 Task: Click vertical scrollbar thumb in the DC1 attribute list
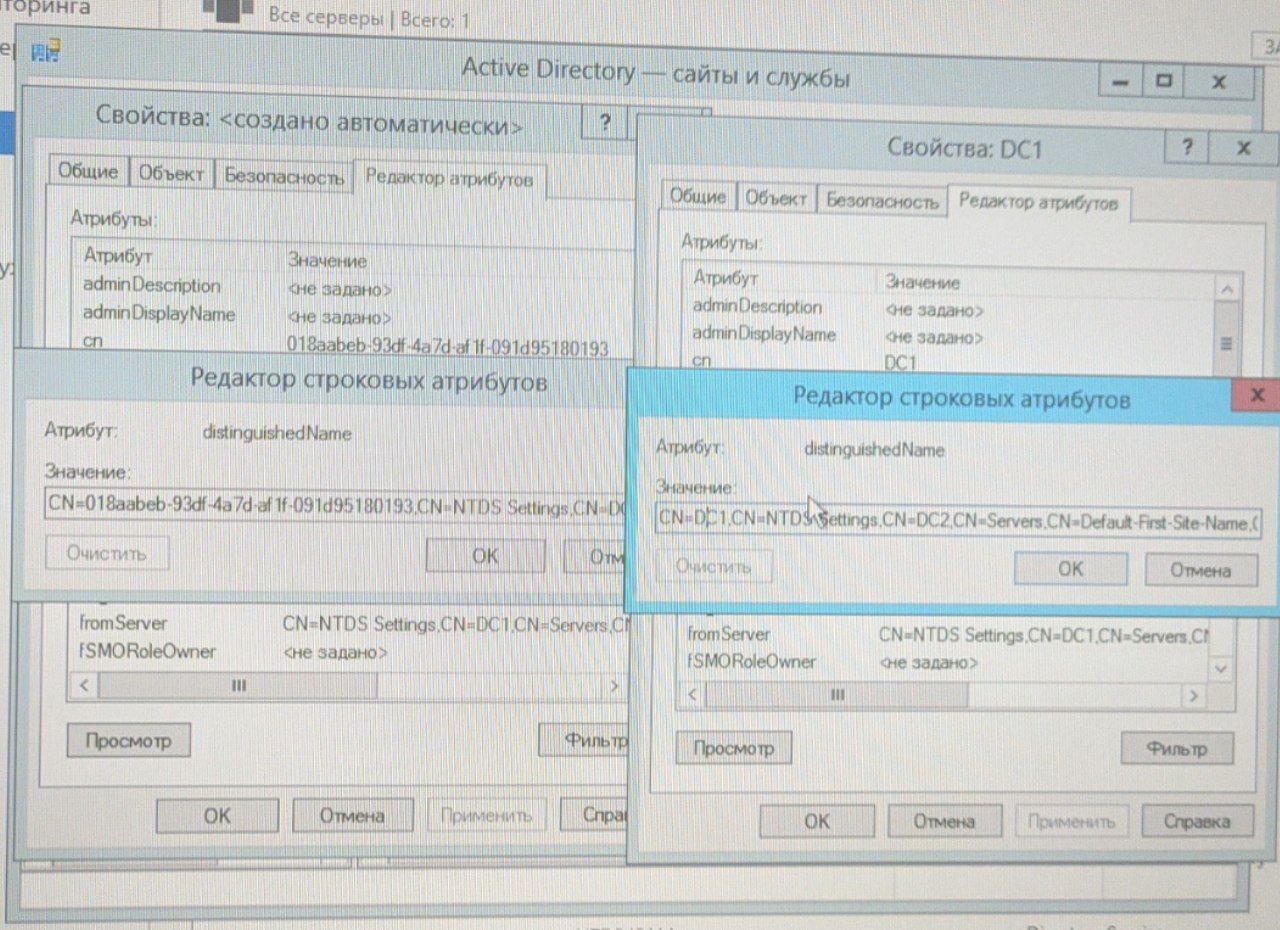click(1227, 343)
